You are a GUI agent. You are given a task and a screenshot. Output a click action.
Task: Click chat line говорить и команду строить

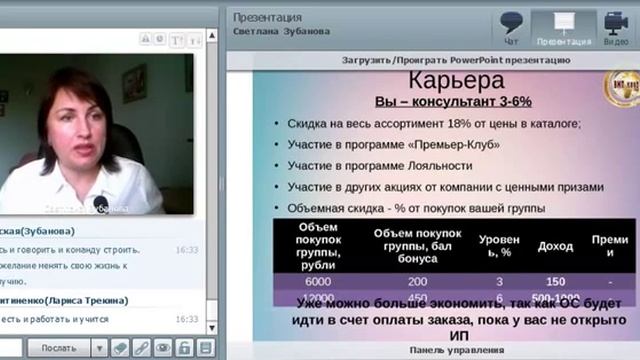click(x=70, y=250)
